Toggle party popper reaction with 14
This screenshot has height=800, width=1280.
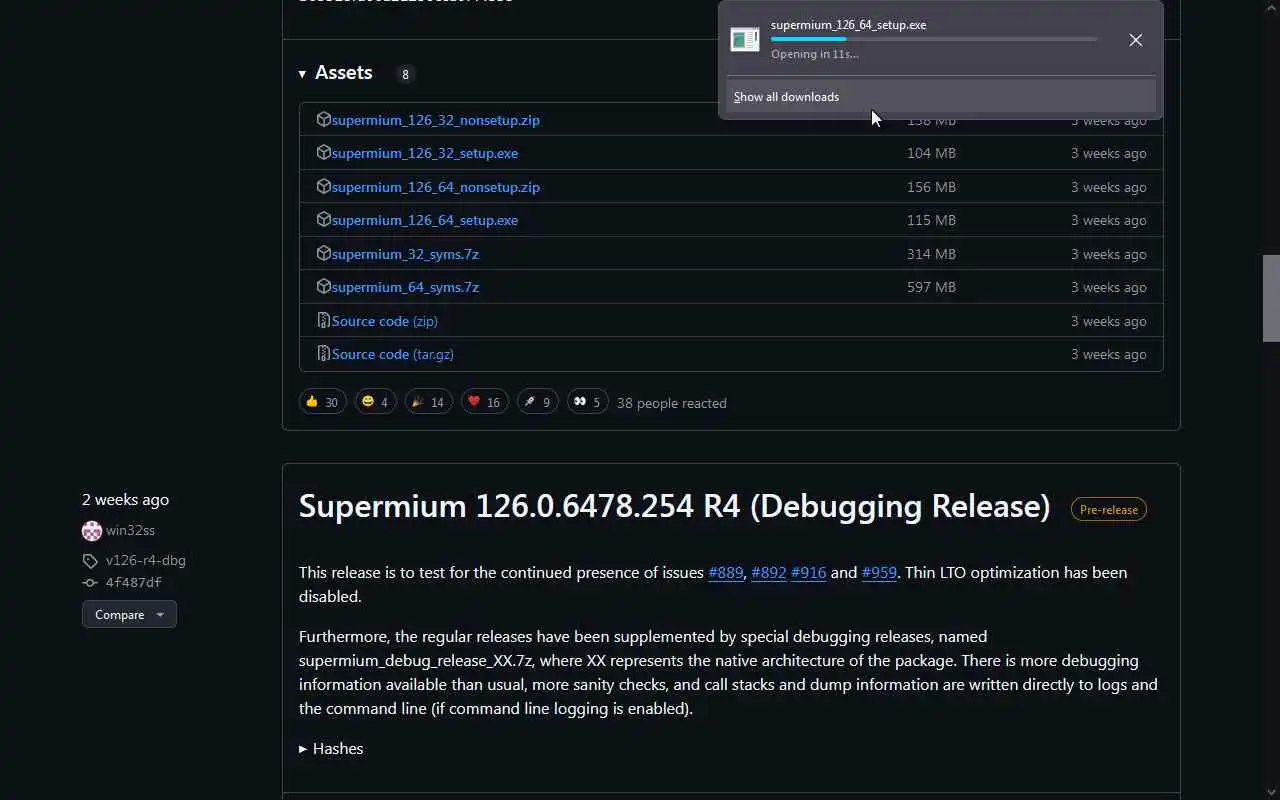point(428,402)
